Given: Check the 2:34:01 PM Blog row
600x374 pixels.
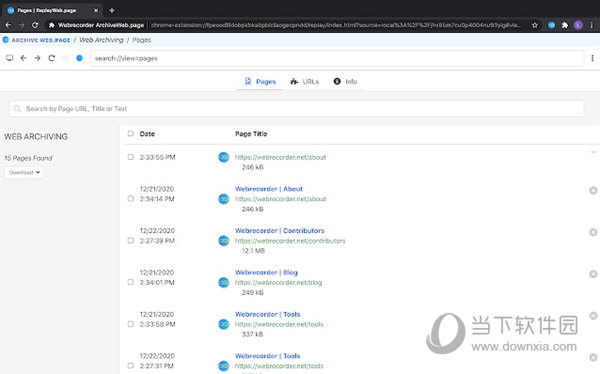Looking at the screenshot, I should click(130, 282).
